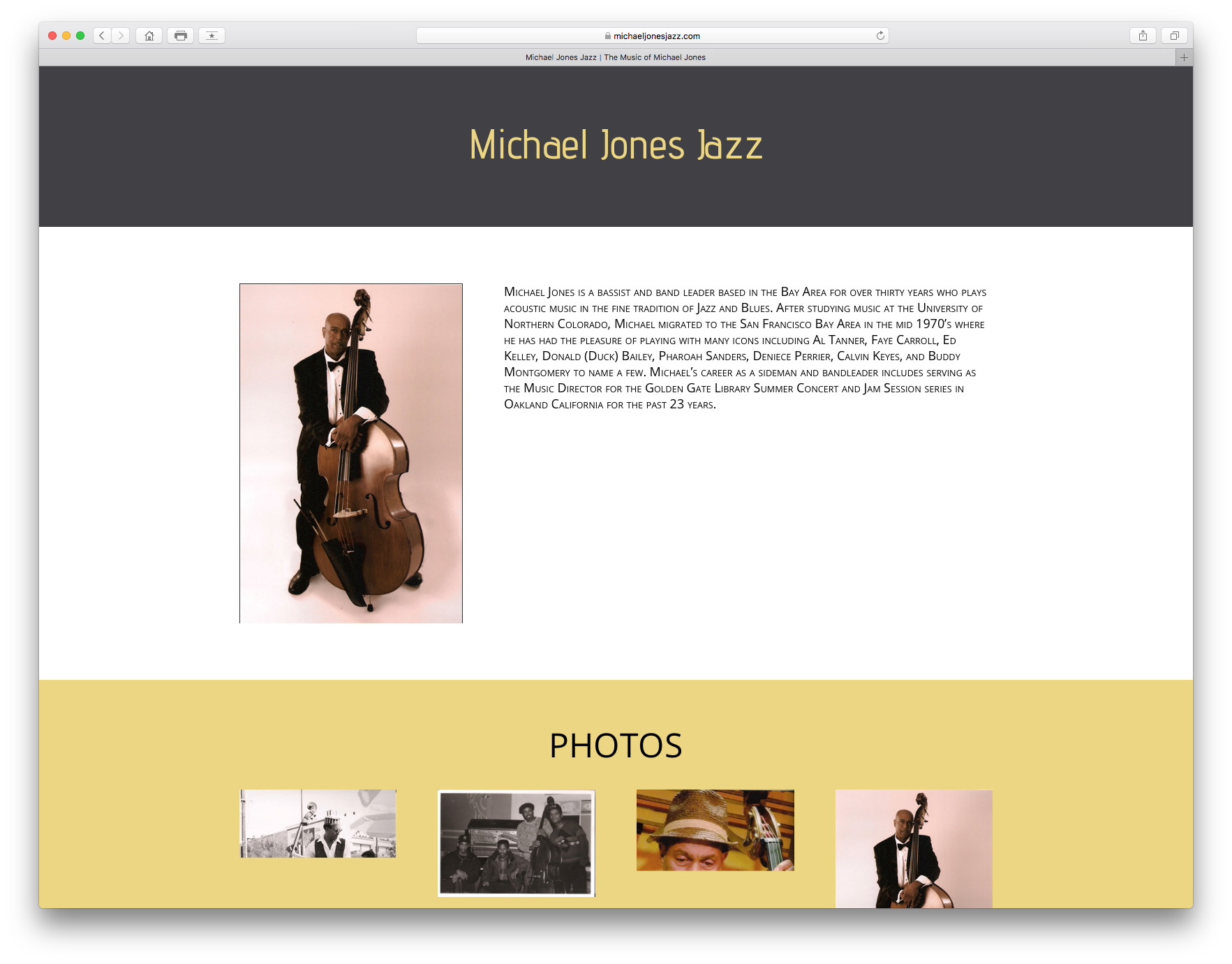Enter full screen with the green button

coord(80,36)
